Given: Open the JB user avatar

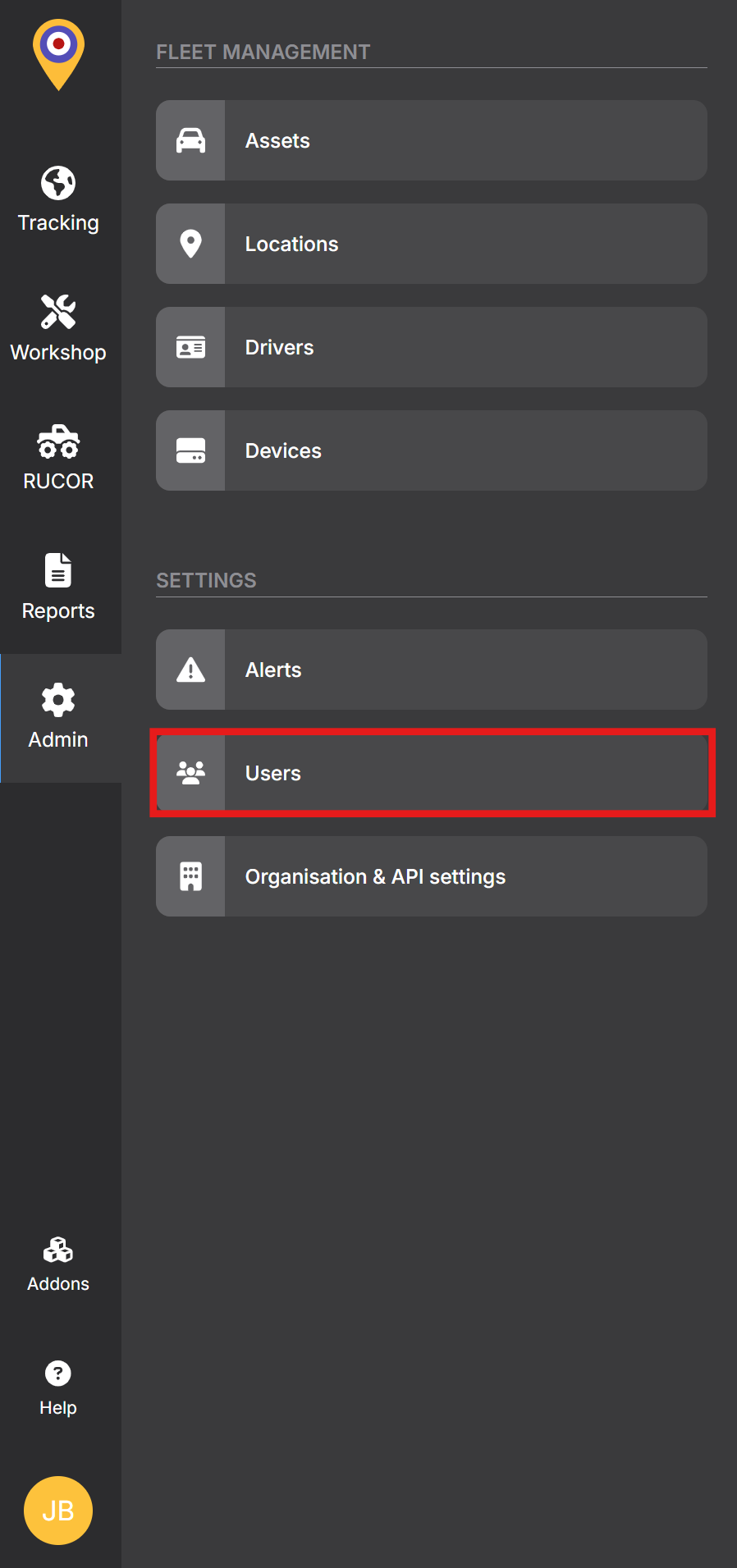Looking at the screenshot, I should click(x=58, y=1511).
